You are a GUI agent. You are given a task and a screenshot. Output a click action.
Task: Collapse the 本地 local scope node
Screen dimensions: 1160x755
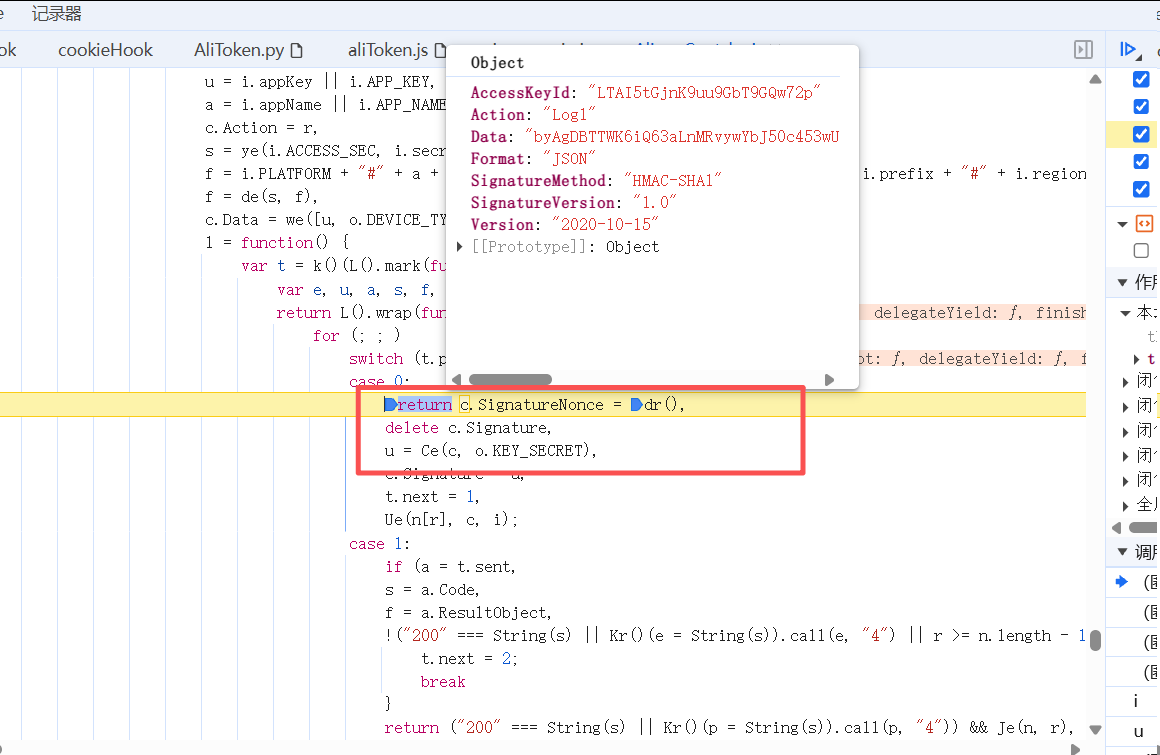1125,313
